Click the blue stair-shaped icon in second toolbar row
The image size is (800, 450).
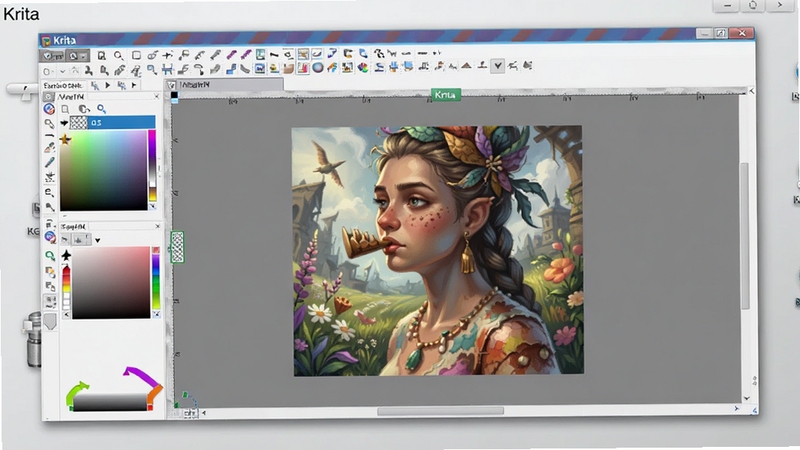coord(231,69)
